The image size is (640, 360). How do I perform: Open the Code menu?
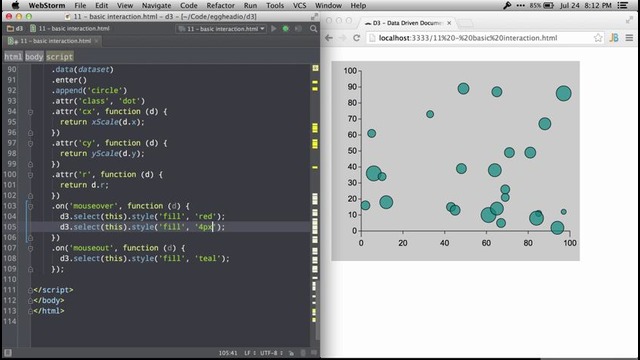[x=189, y=5]
